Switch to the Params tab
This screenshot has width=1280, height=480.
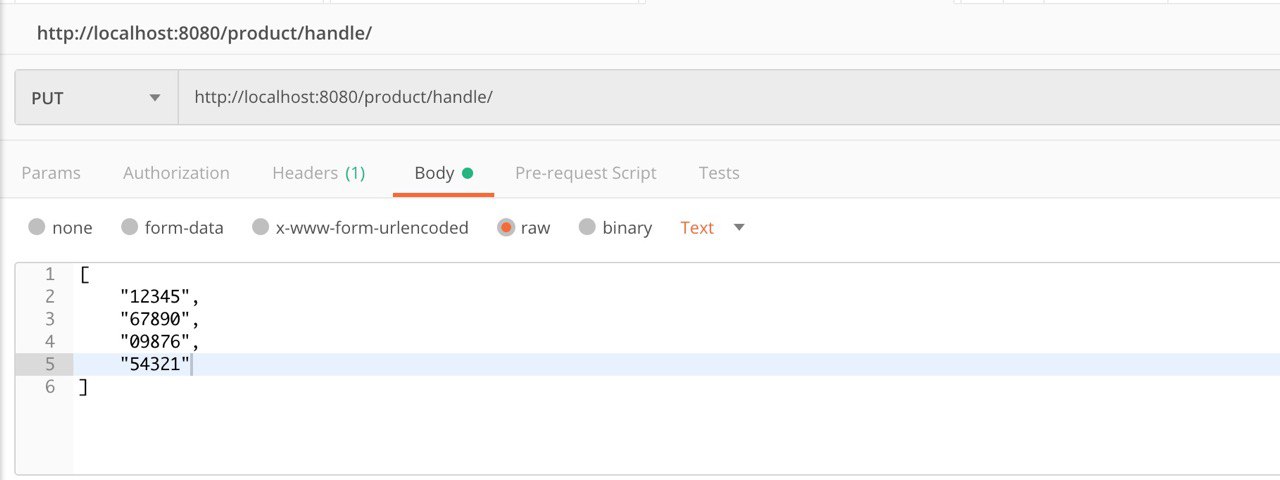[x=51, y=173]
